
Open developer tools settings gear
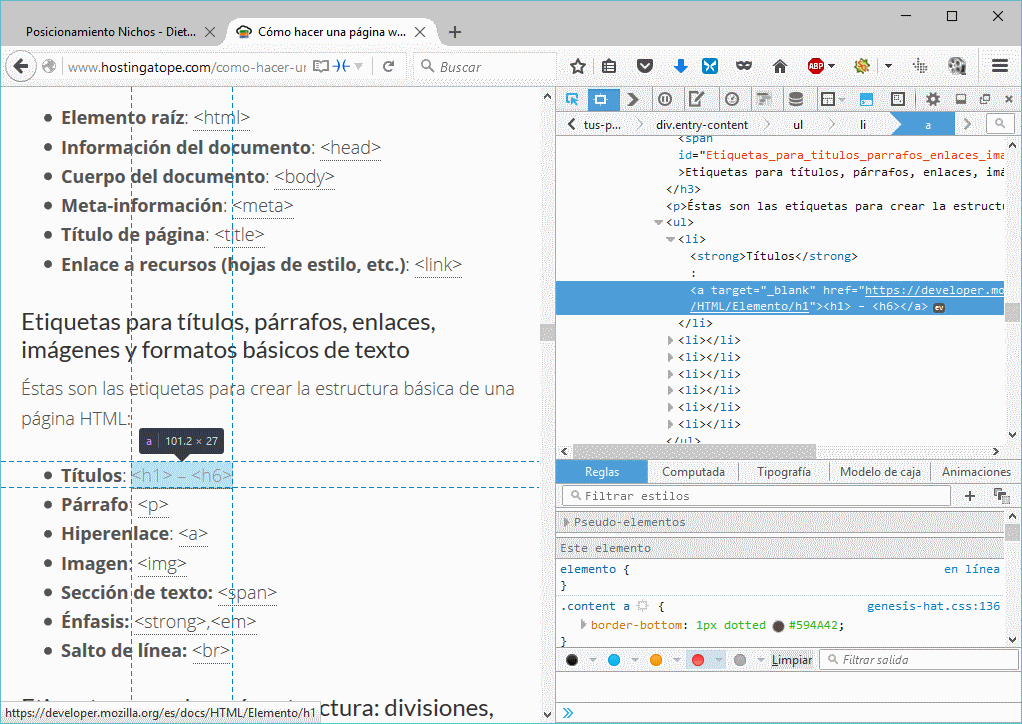[932, 98]
